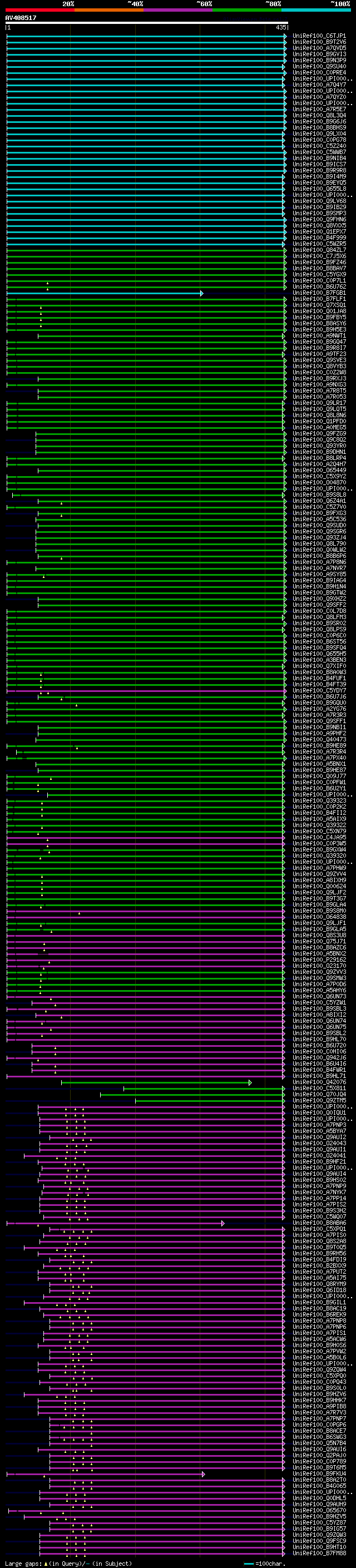Image resolution: width=356 pixels, height=1568 pixels.
Task: Select hit label UniRef100_Q9SU40
Action: 319,67
